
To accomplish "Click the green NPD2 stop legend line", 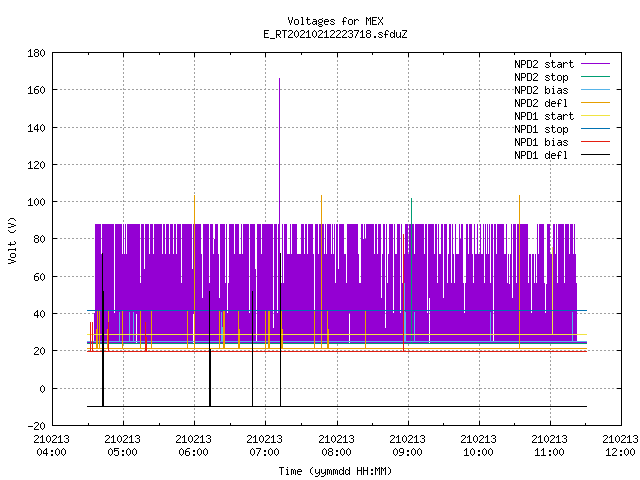I will click(595, 76).
